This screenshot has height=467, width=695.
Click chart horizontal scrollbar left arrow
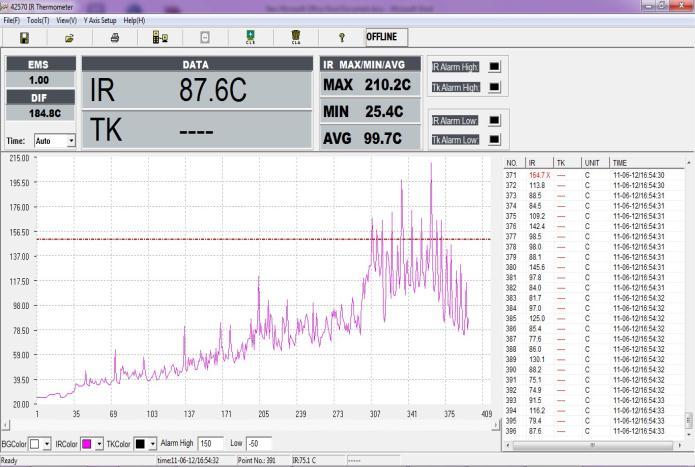point(5,425)
